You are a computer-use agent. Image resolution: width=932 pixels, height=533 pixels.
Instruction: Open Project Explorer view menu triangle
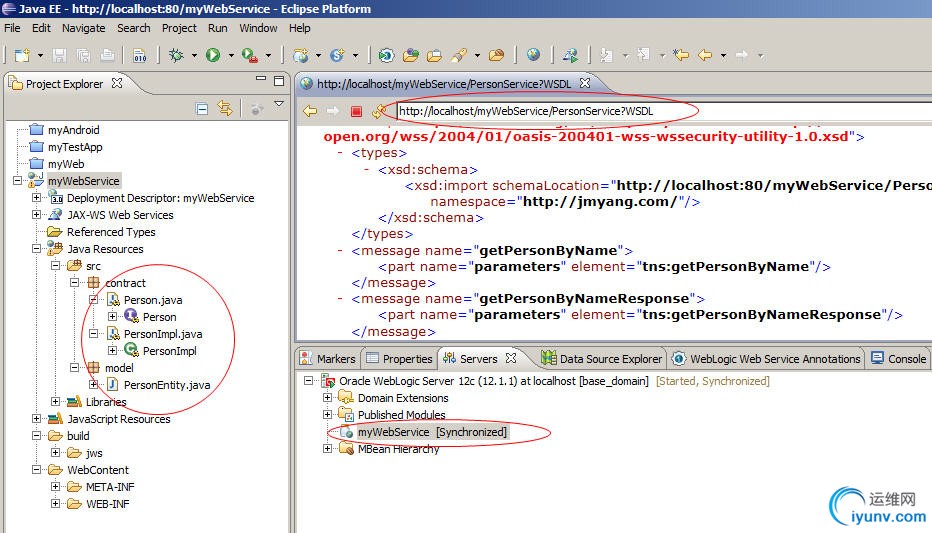pyautogui.click(x=279, y=104)
